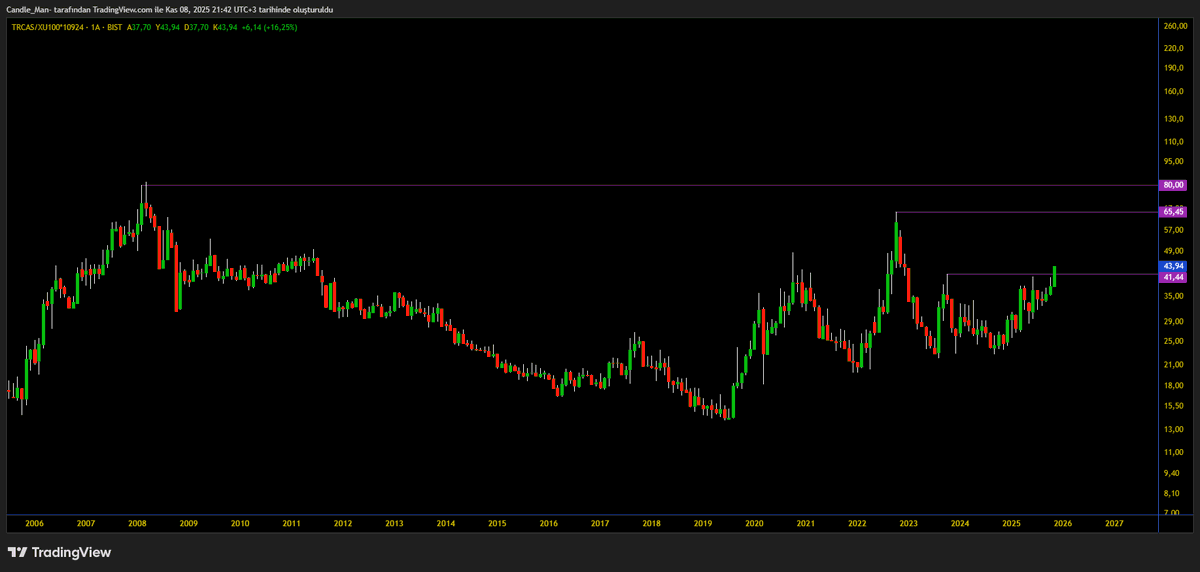Click the 9,40 price scale label
This screenshot has height=572, width=1200.
point(1172,473)
